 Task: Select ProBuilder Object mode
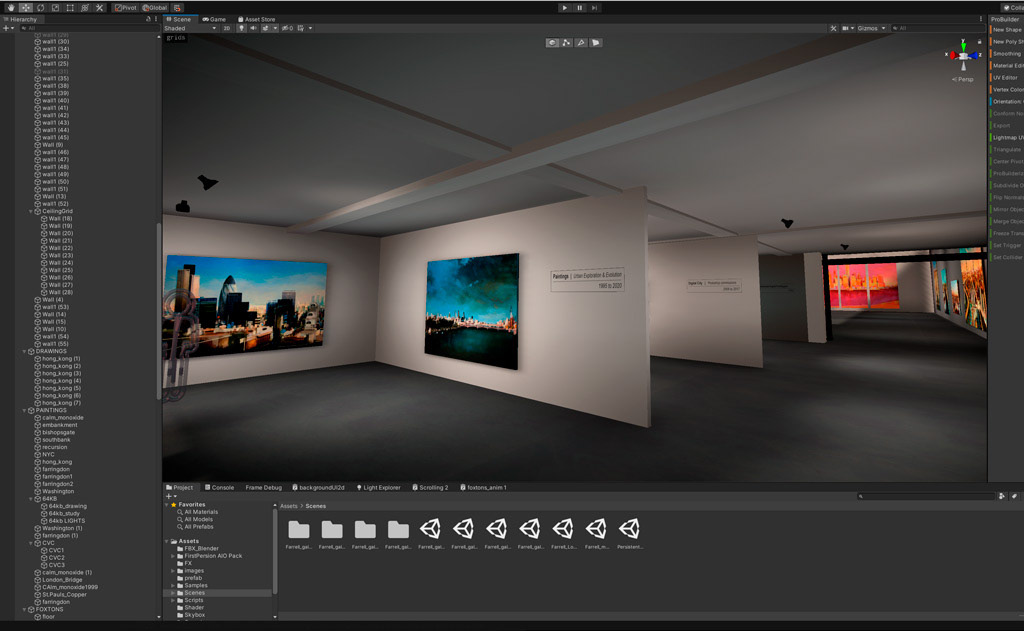[x=552, y=42]
